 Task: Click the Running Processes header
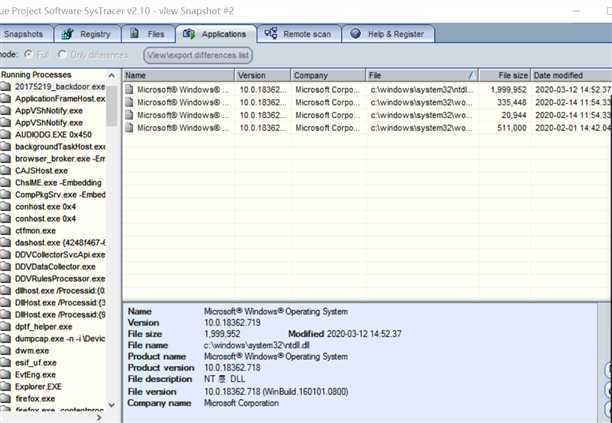(x=36, y=75)
